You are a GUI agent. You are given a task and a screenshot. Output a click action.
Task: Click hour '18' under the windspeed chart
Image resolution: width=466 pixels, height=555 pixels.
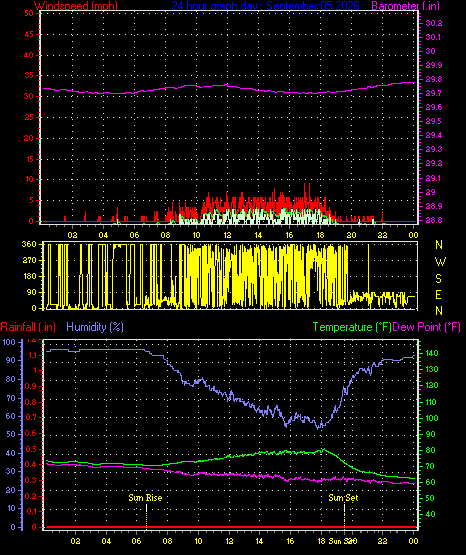point(320,235)
